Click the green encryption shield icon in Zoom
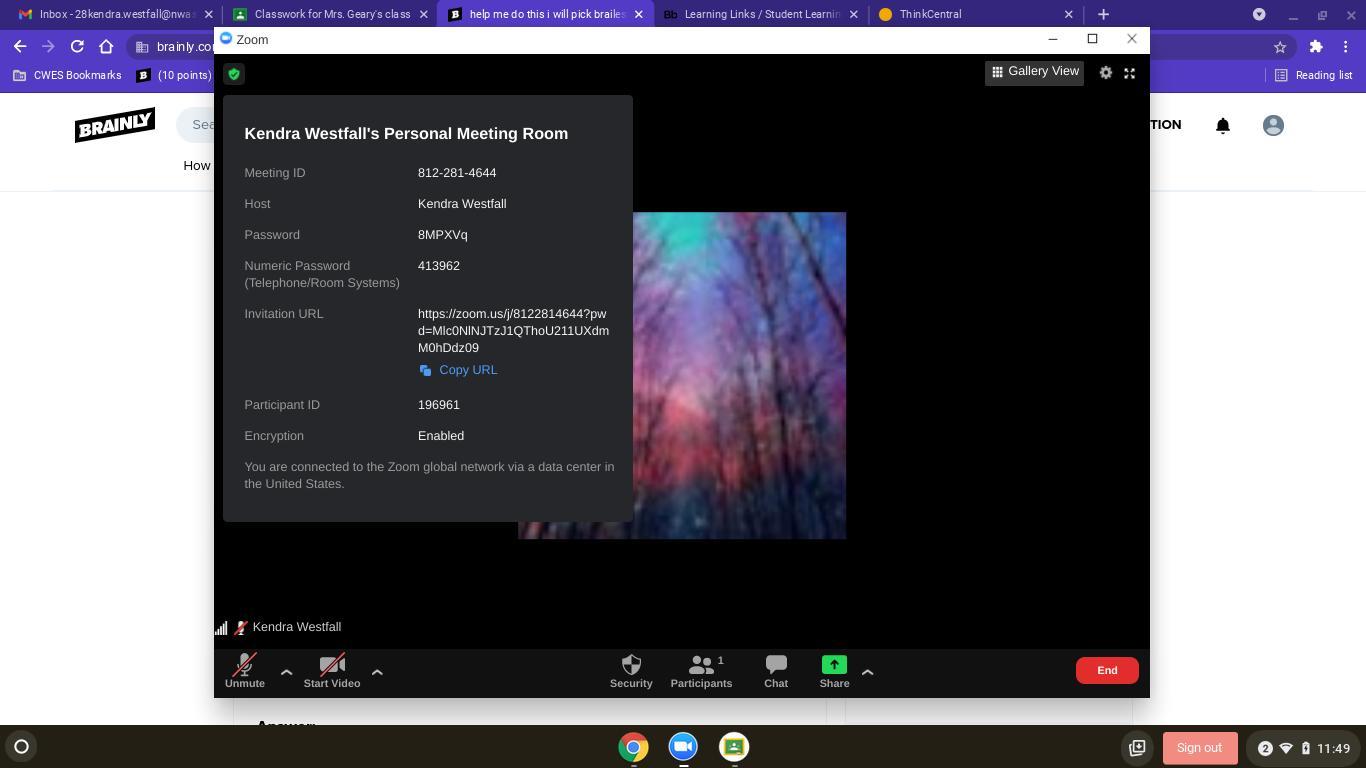Screen dimensions: 1366x768 tap(234, 74)
